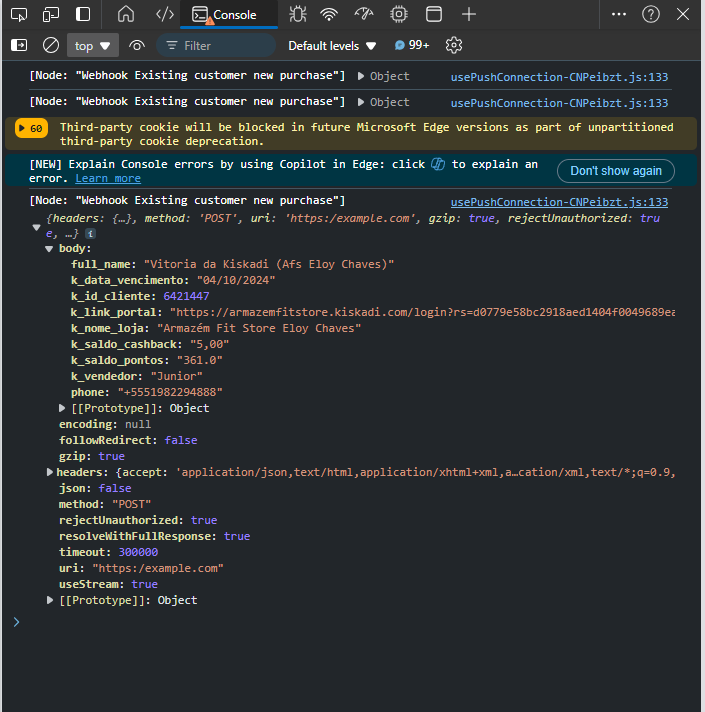Select the k_saldo_cashback value "5,00"
Viewport: 705px width, 712px height.
[x=209, y=344]
